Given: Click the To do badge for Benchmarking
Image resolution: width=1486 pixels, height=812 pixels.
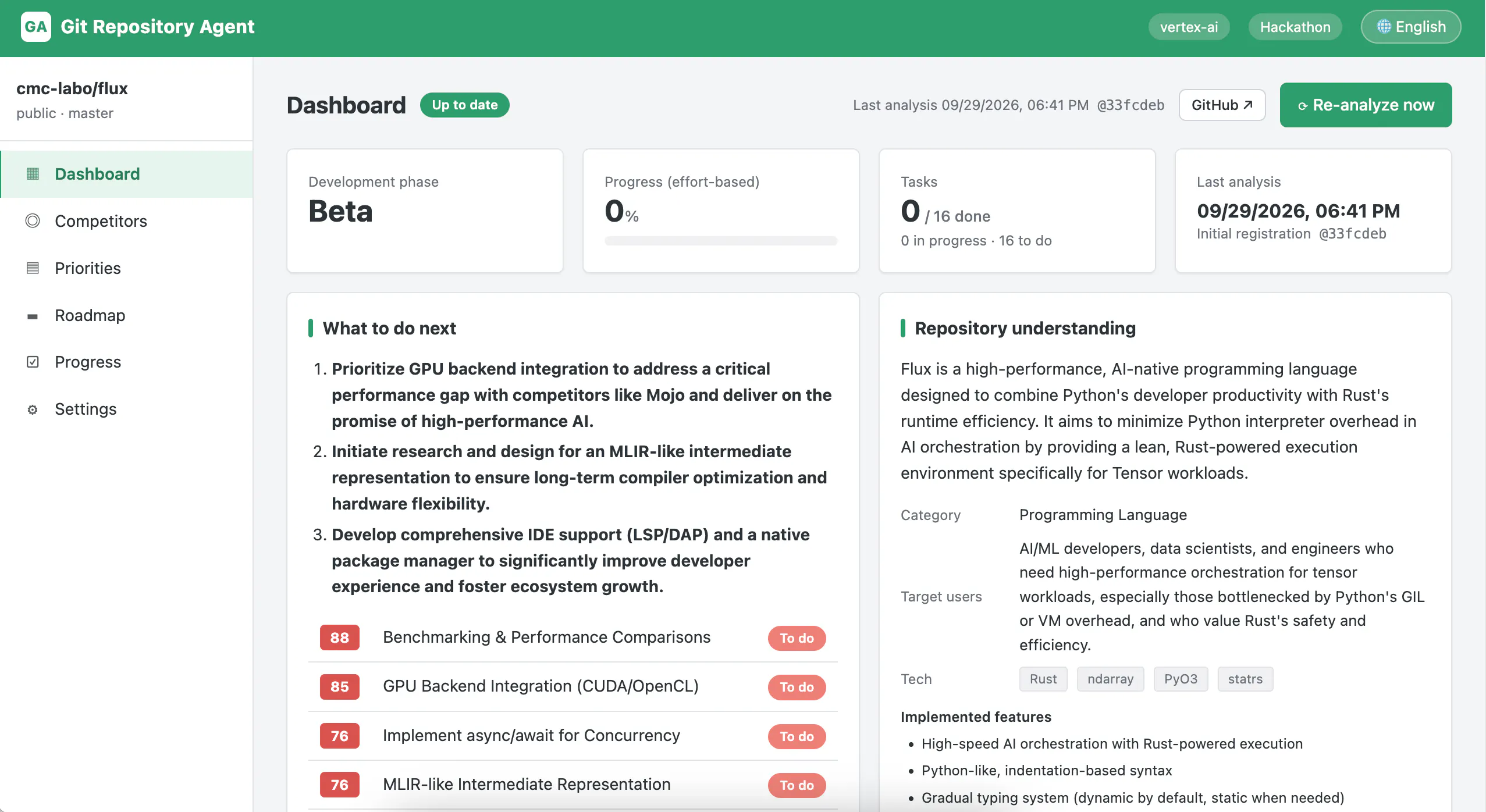Looking at the screenshot, I should pyautogui.click(x=797, y=638).
